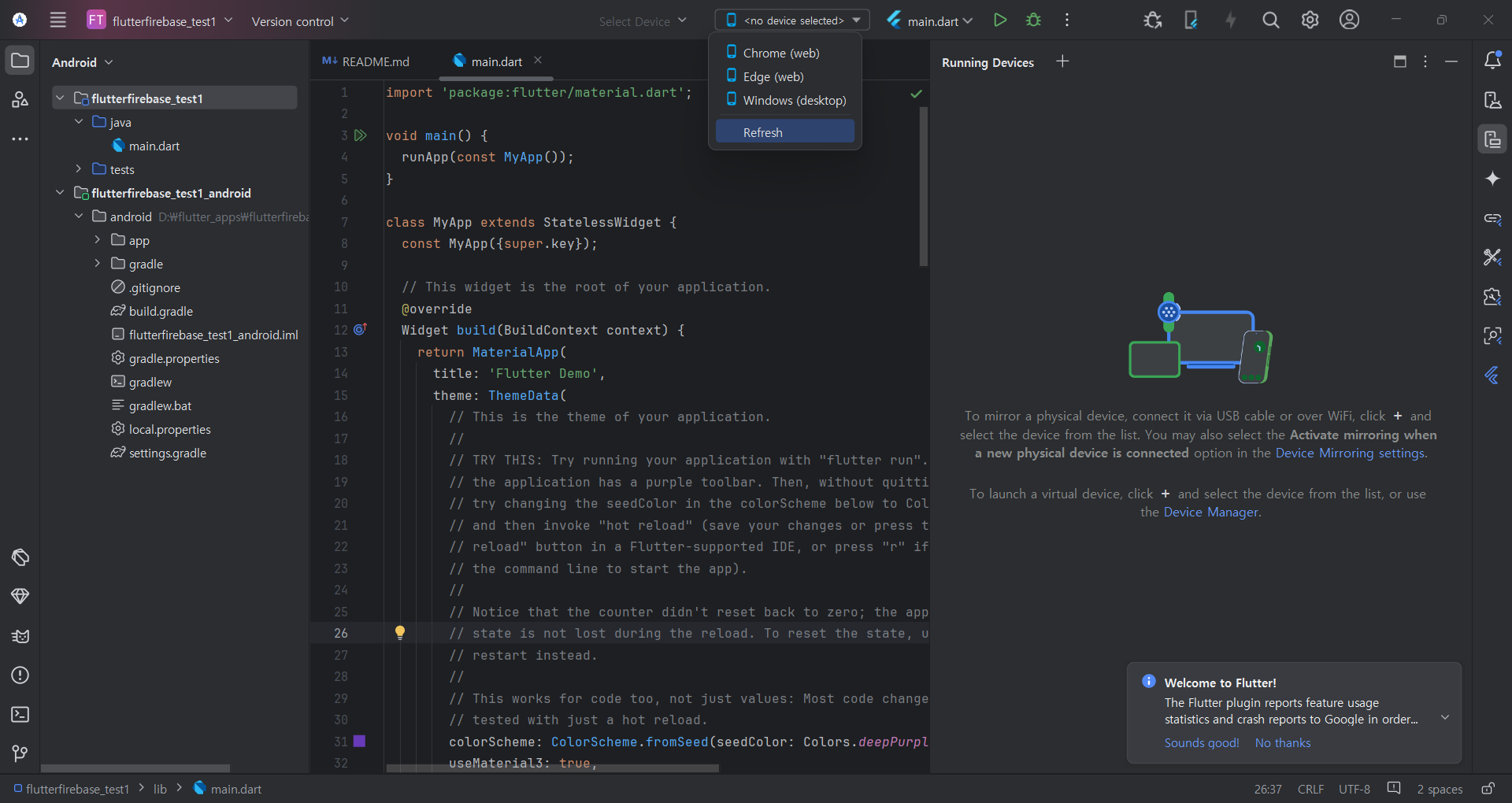
Task: Open the Terminal tool window
Action: tap(20, 715)
